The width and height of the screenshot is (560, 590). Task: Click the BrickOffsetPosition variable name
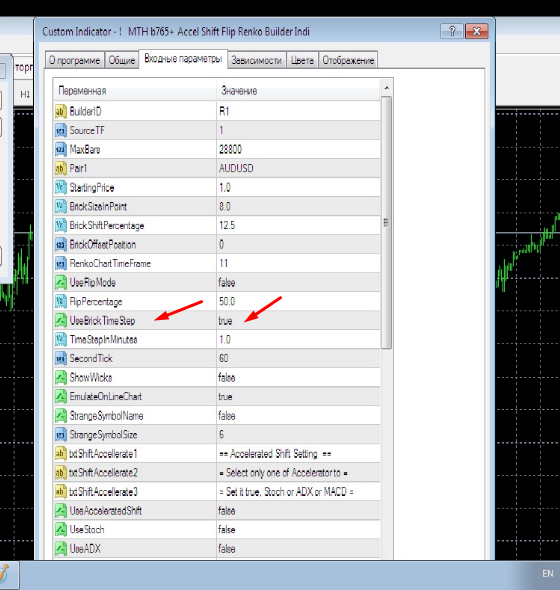coord(103,245)
